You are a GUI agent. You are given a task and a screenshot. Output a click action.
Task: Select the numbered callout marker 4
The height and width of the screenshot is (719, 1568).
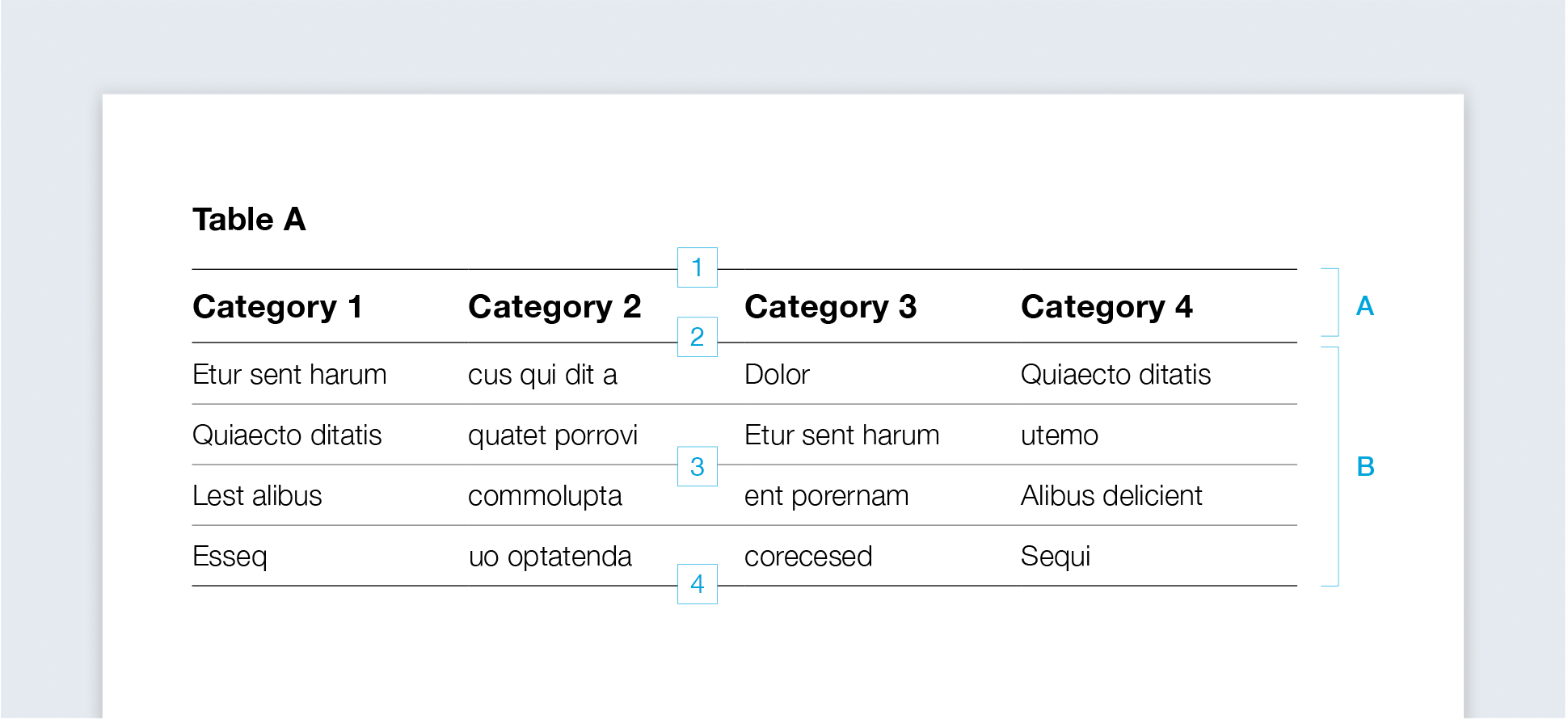(697, 584)
